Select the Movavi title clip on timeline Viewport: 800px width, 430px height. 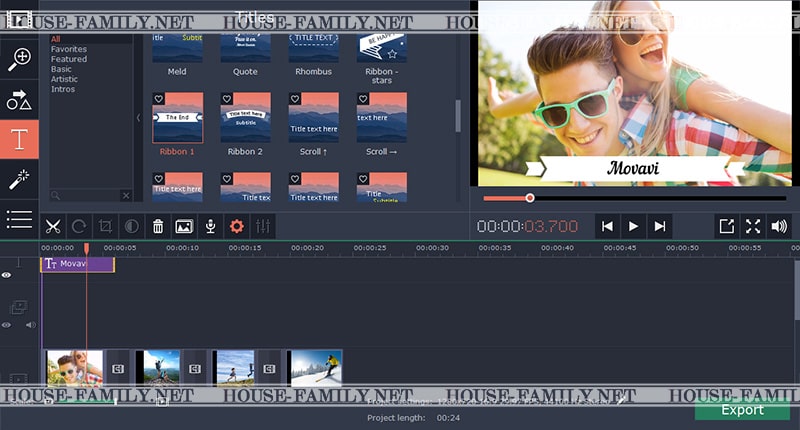[x=78, y=264]
